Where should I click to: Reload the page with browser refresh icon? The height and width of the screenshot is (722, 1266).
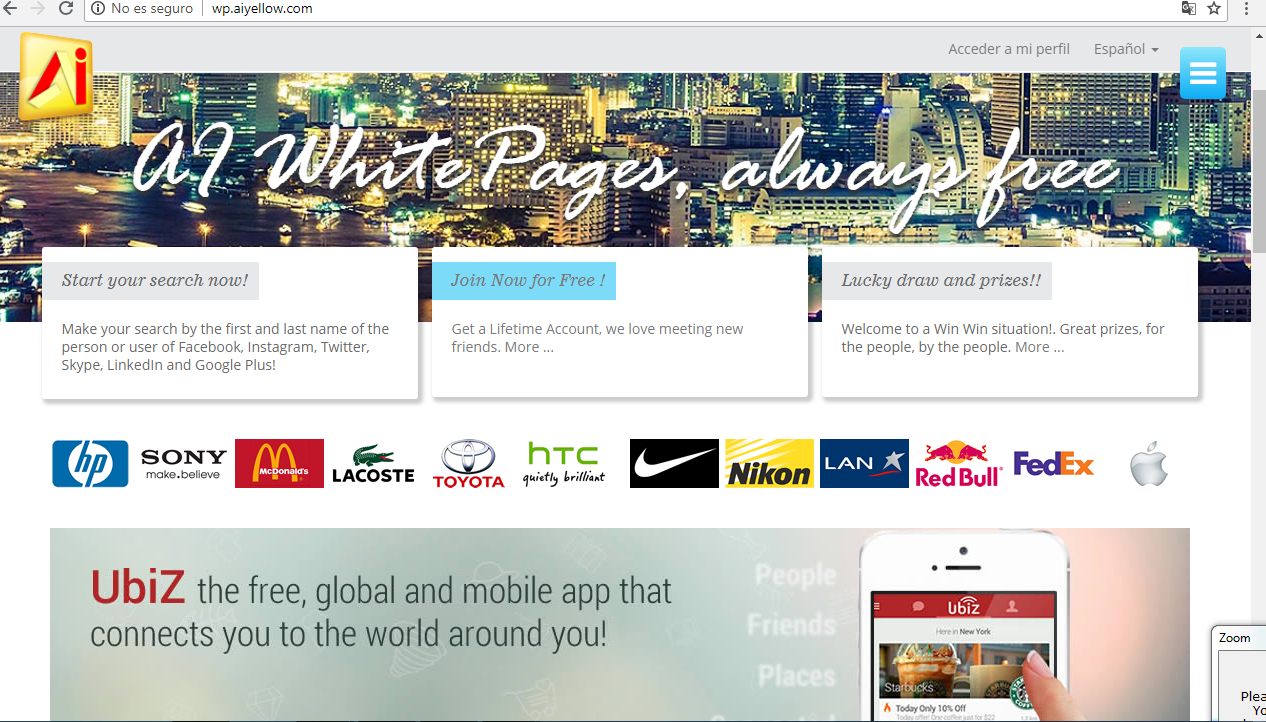[66, 9]
